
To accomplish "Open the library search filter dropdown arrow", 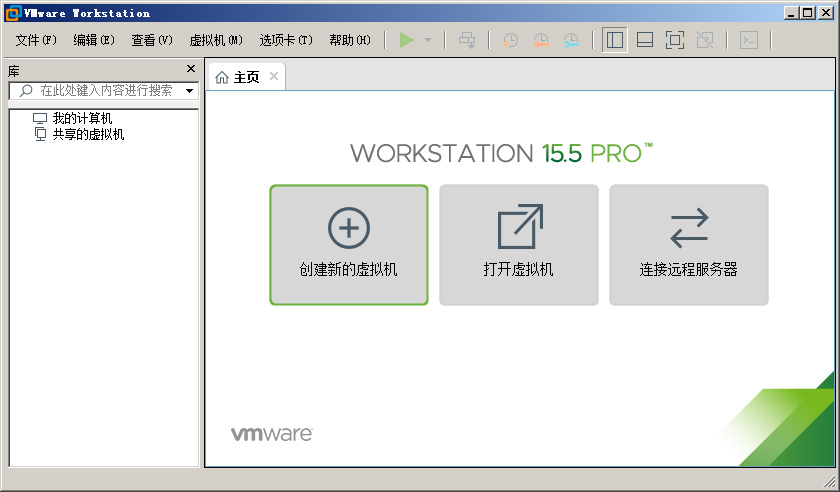I will point(189,91).
